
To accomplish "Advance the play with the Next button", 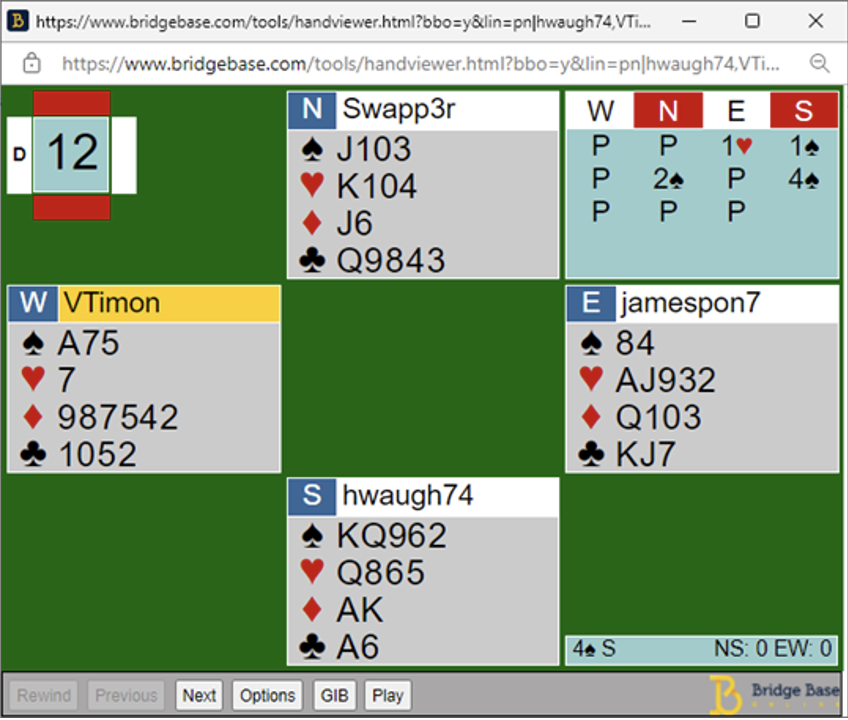I will (199, 695).
